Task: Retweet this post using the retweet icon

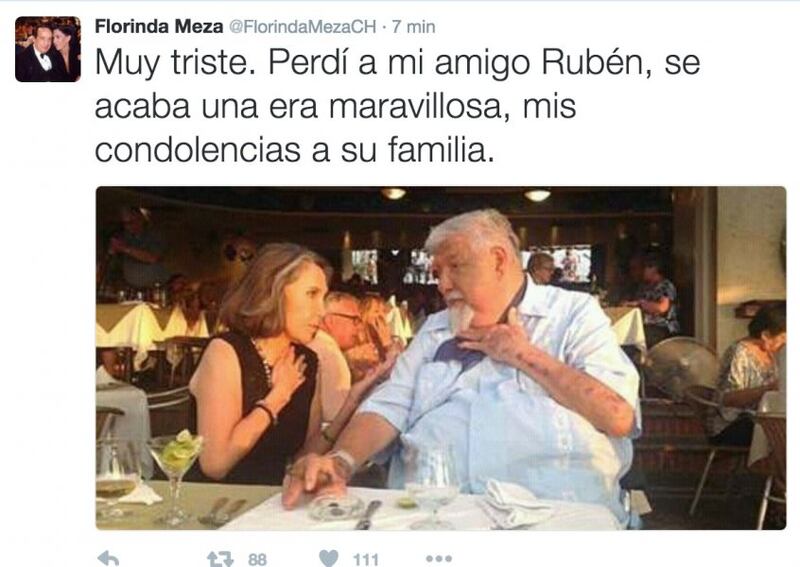Action: point(220,559)
